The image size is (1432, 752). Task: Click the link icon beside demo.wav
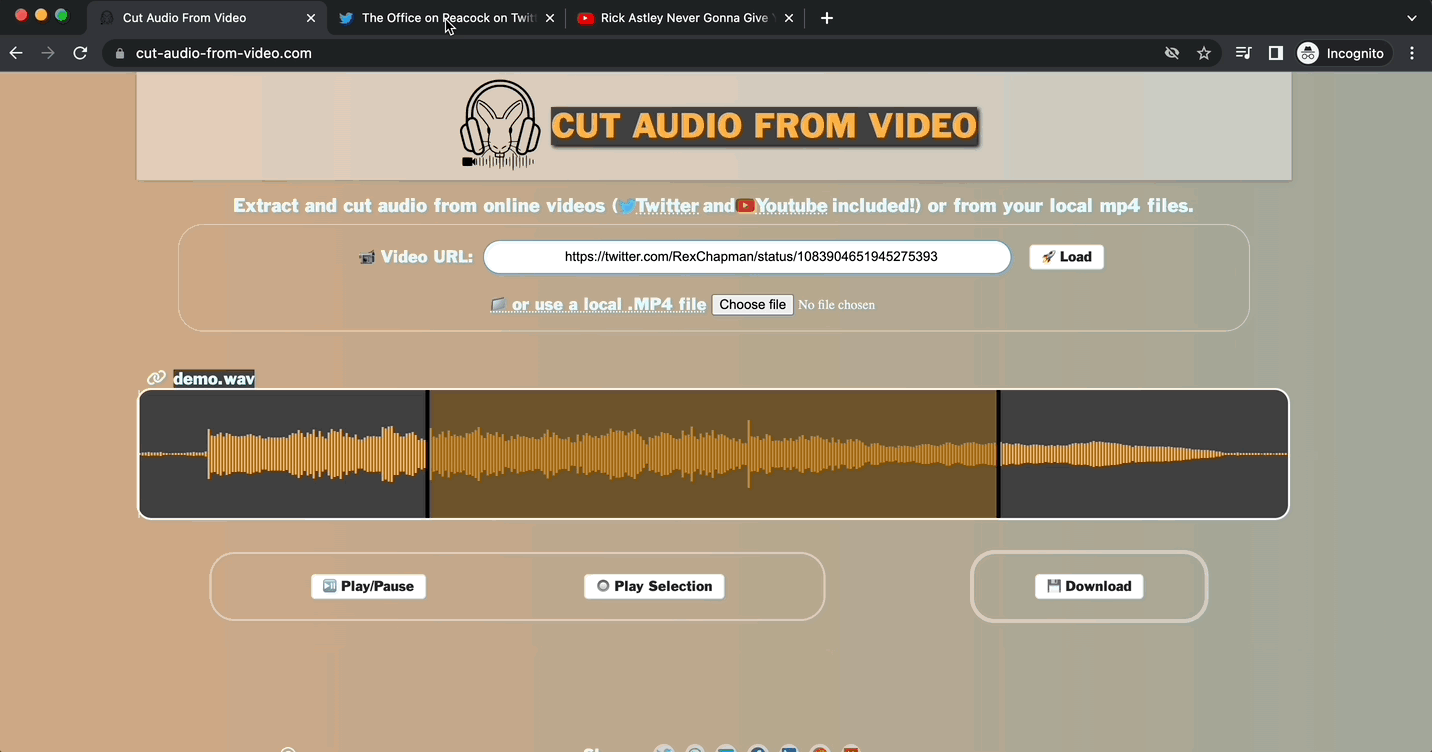(156, 378)
